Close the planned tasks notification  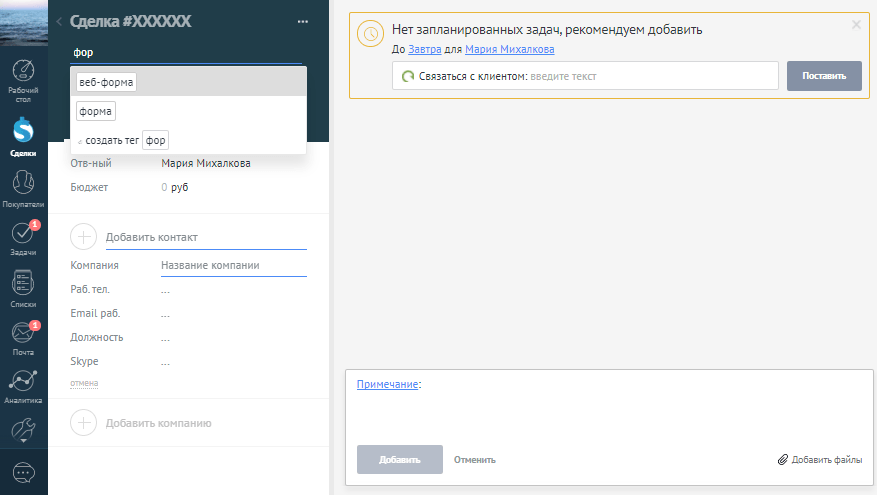[x=856, y=25]
